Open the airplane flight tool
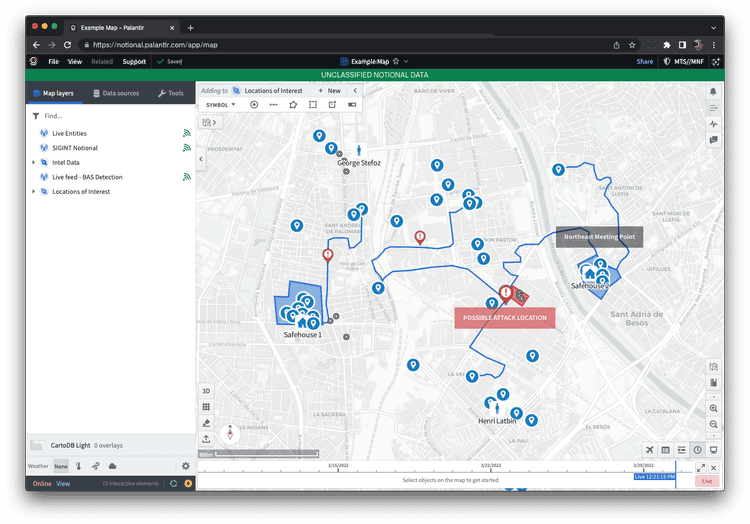Screen dimensions: 750x524 tap(650, 450)
